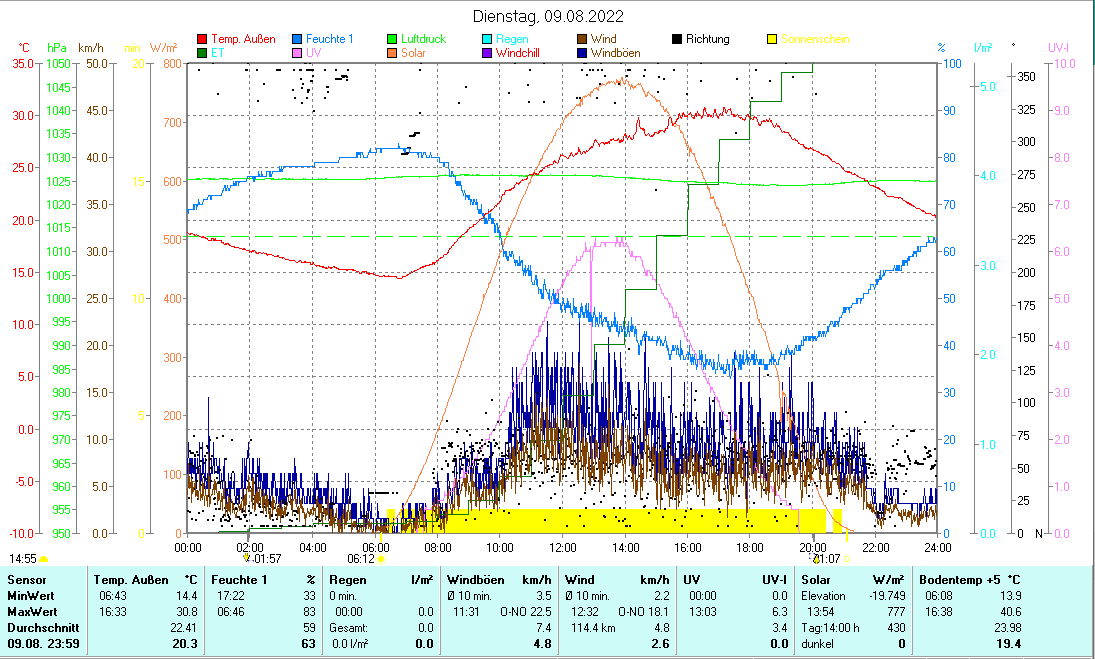1095x659 pixels.
Task: Click the W/m² axis unit label at top
Action: tap(163, 48)
